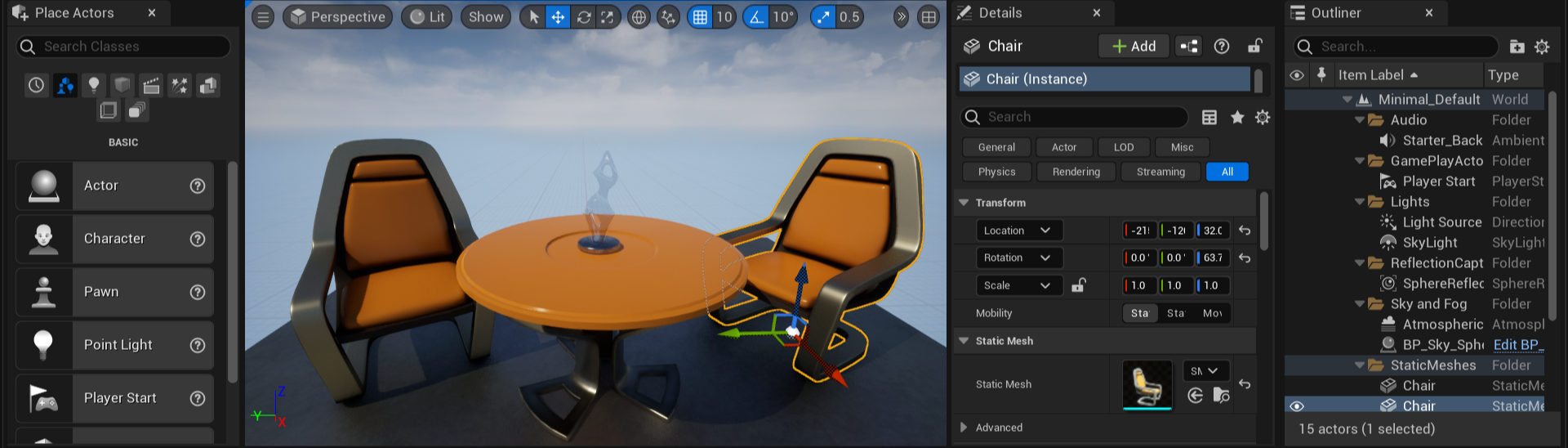Image resolution: width=1568 pixels, height=448 pixels.
Task: Switch to the Rendering filter tab
Action: (1076, 172)
